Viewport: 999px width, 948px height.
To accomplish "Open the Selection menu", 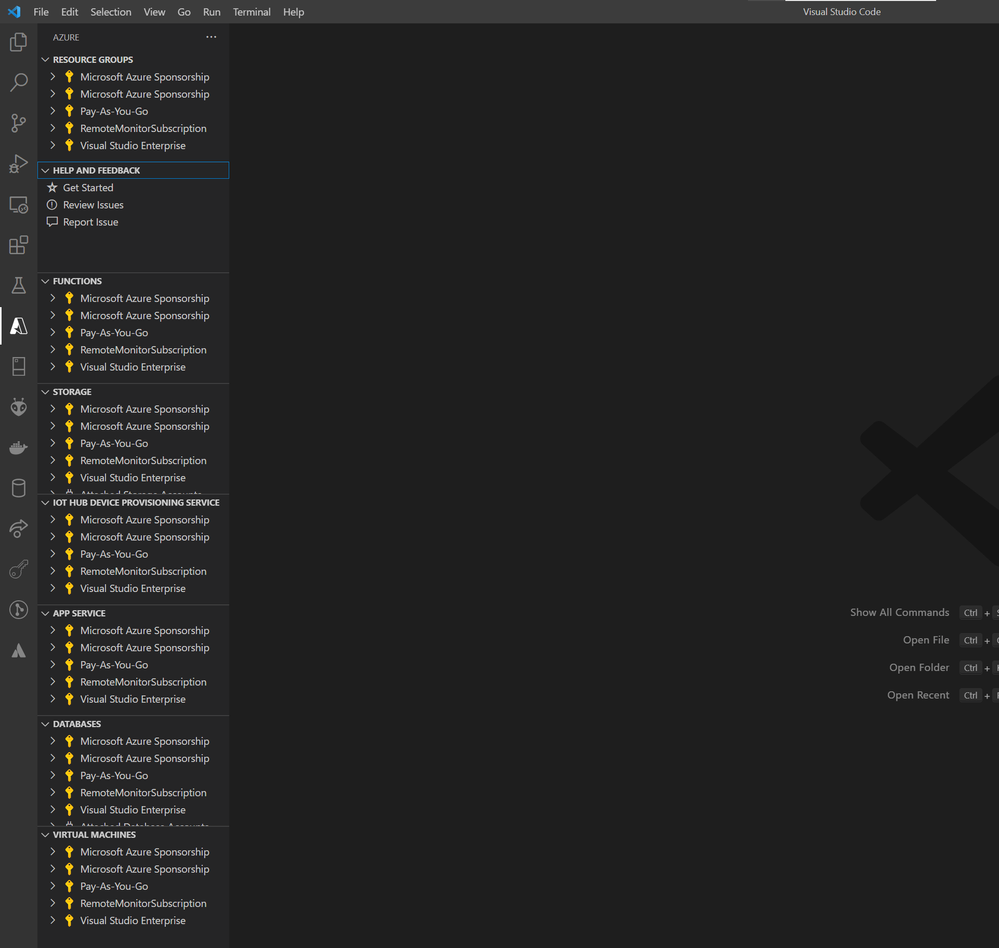I will click(111, 11).
